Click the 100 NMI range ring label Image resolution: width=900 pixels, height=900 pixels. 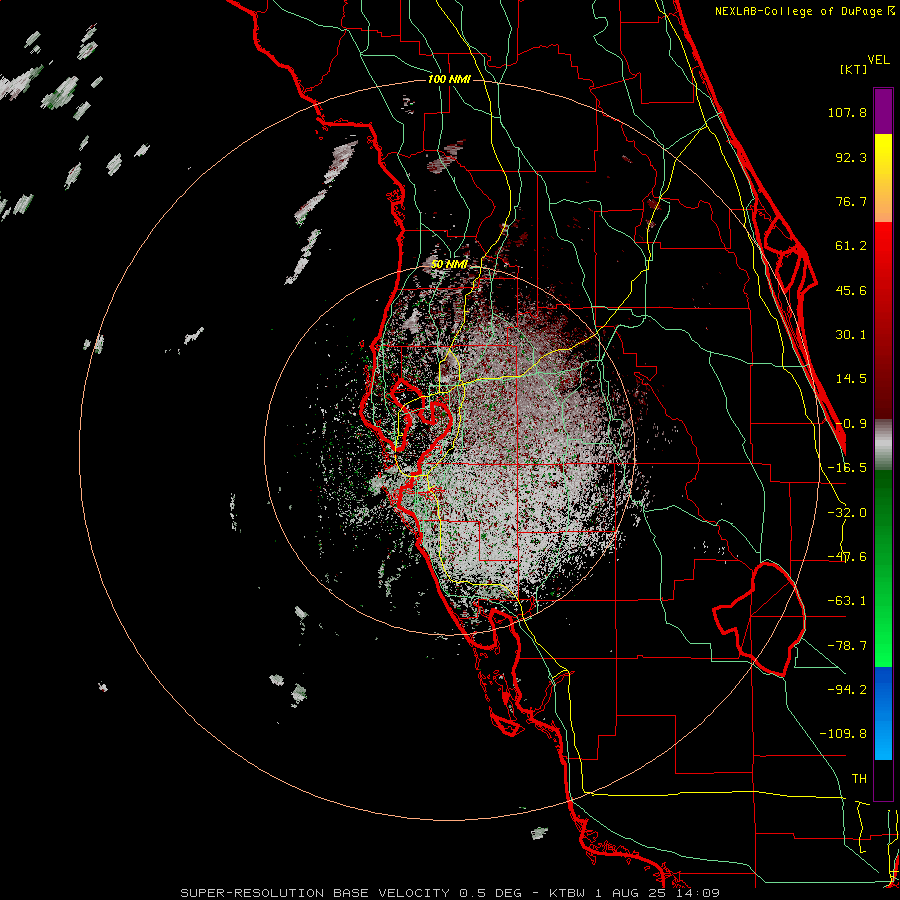click(x=449, y=79)
